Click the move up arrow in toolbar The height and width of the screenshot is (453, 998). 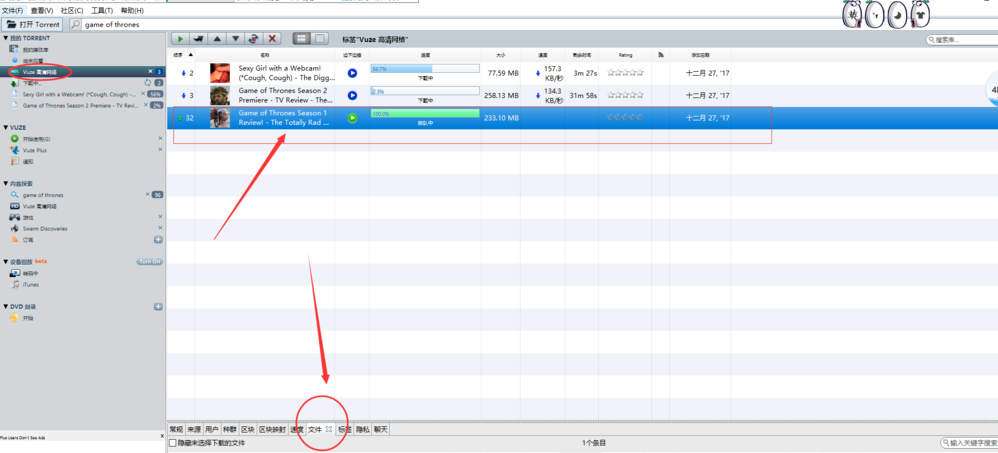click(x=217, y=39)
